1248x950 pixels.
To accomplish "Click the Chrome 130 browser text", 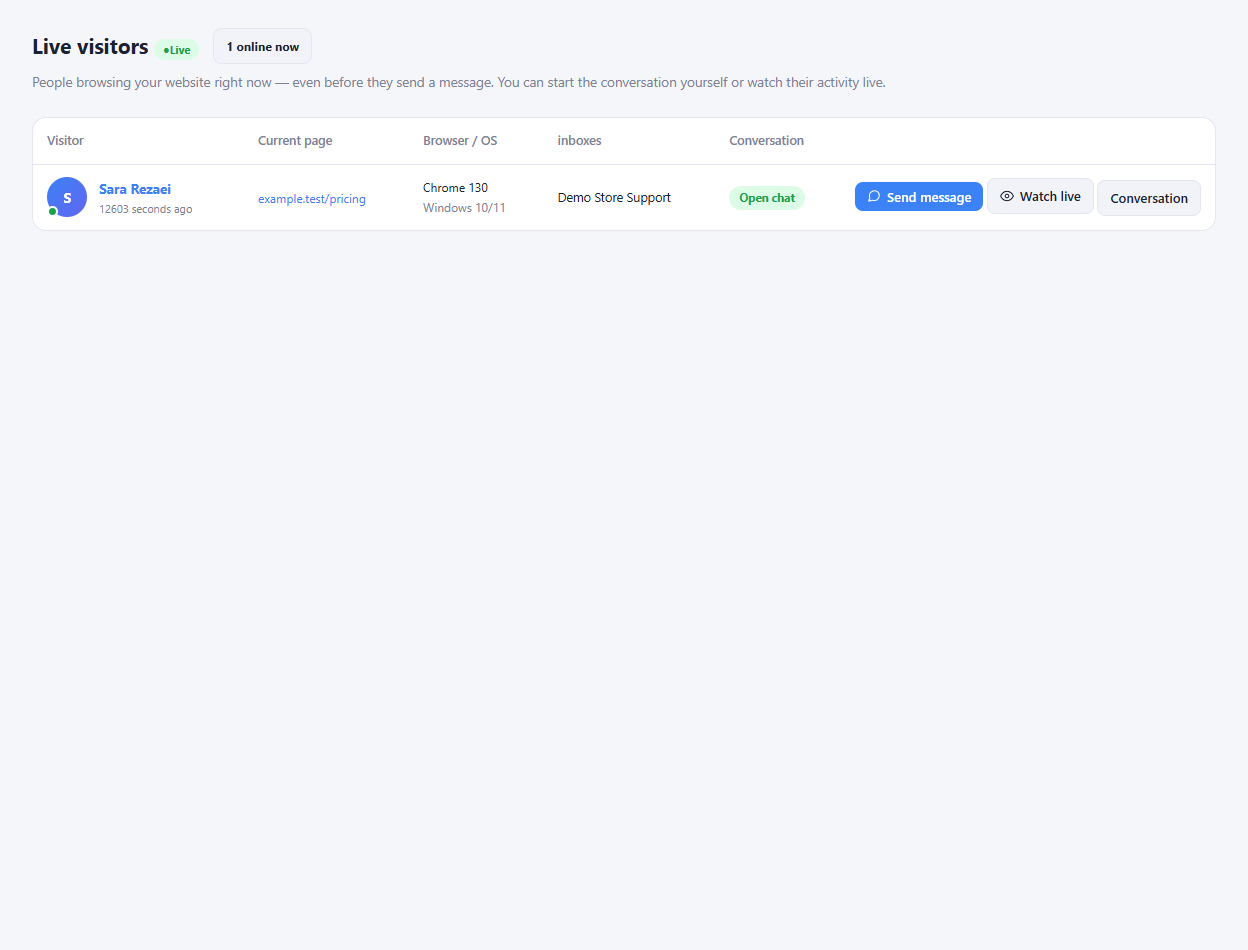I will (x=455, y=188).
